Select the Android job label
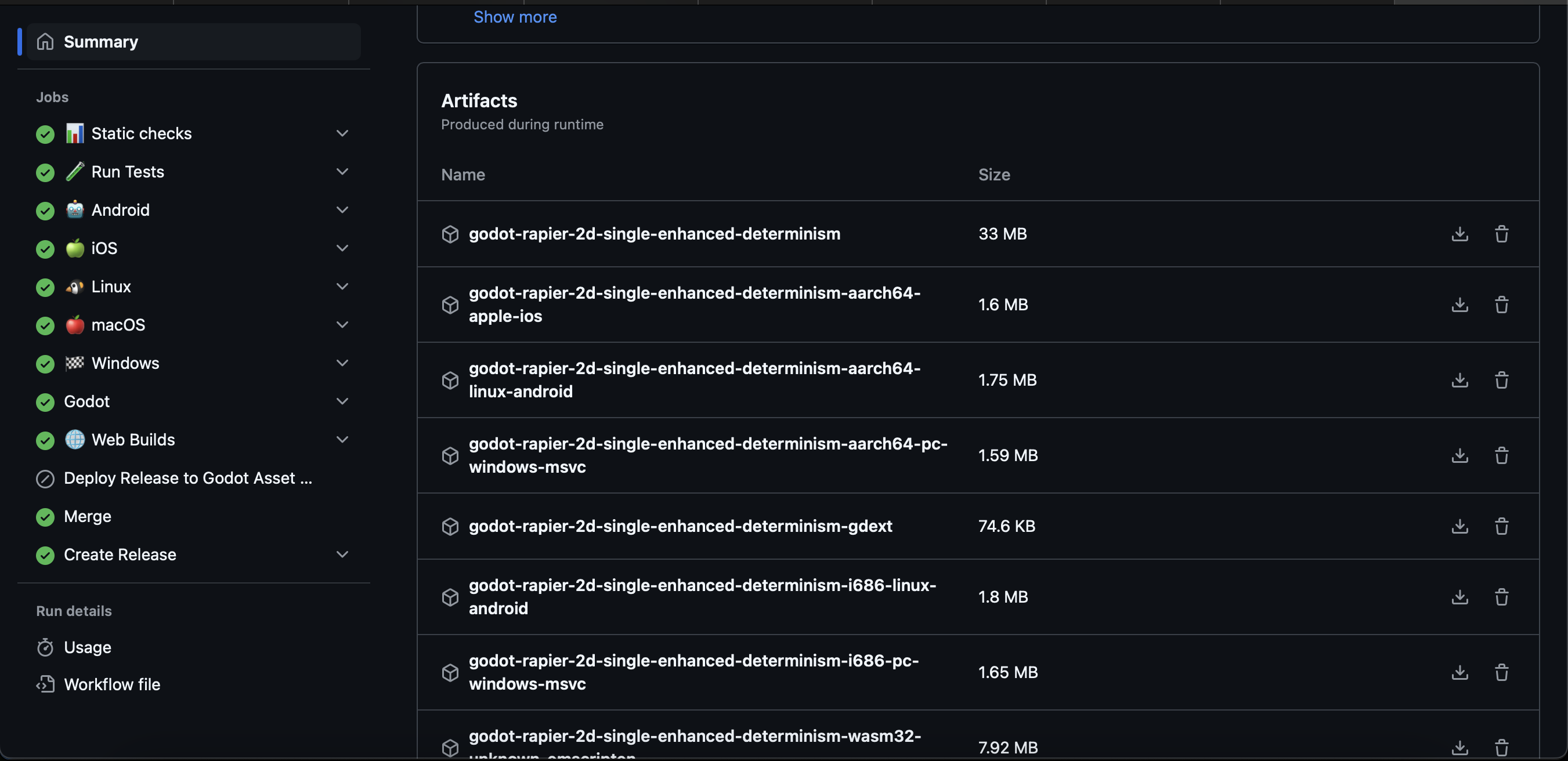Viewport: 1568px width, 761px height. pyautogui.click(x=121, y=210)
